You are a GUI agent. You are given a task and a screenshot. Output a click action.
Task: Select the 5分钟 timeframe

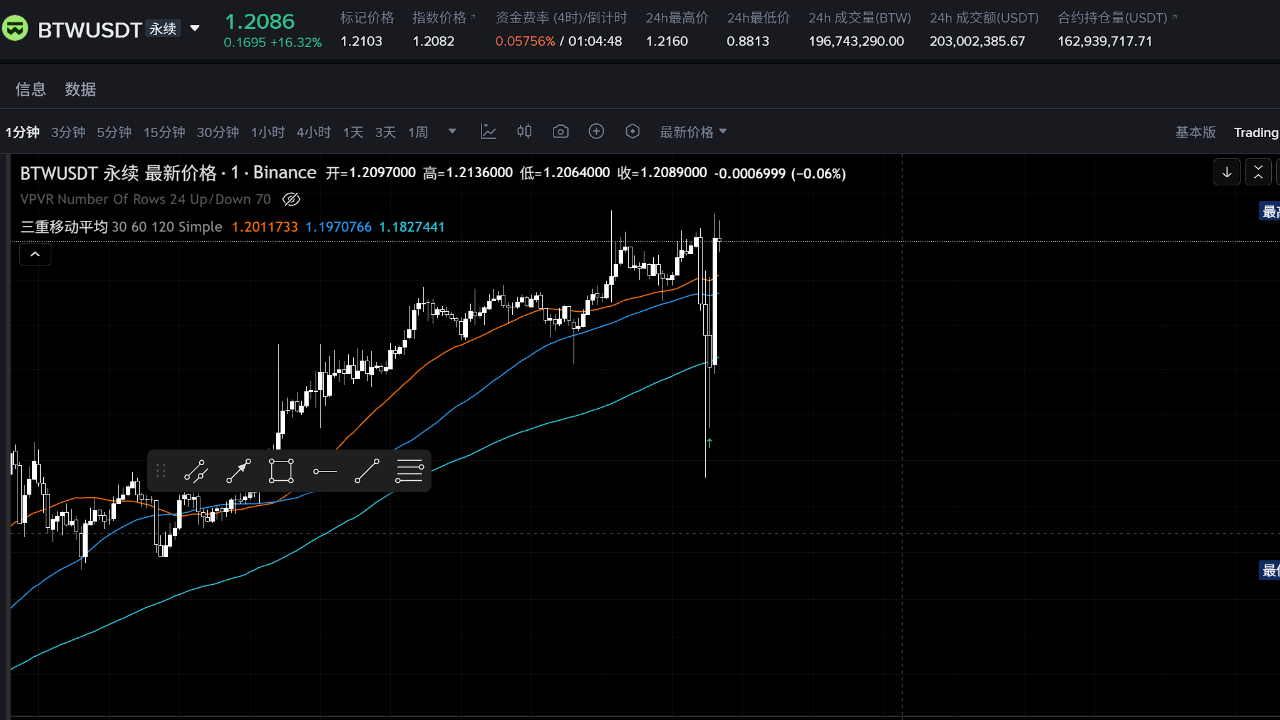click(x=114, y=132)
